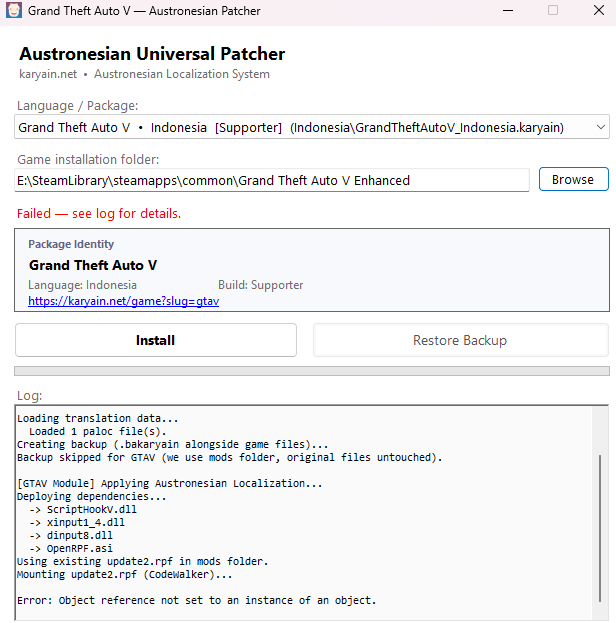Click the '-> OpenRPF.asi' log line
This screenshot has width=616, height=623.
tap(71, 548)
